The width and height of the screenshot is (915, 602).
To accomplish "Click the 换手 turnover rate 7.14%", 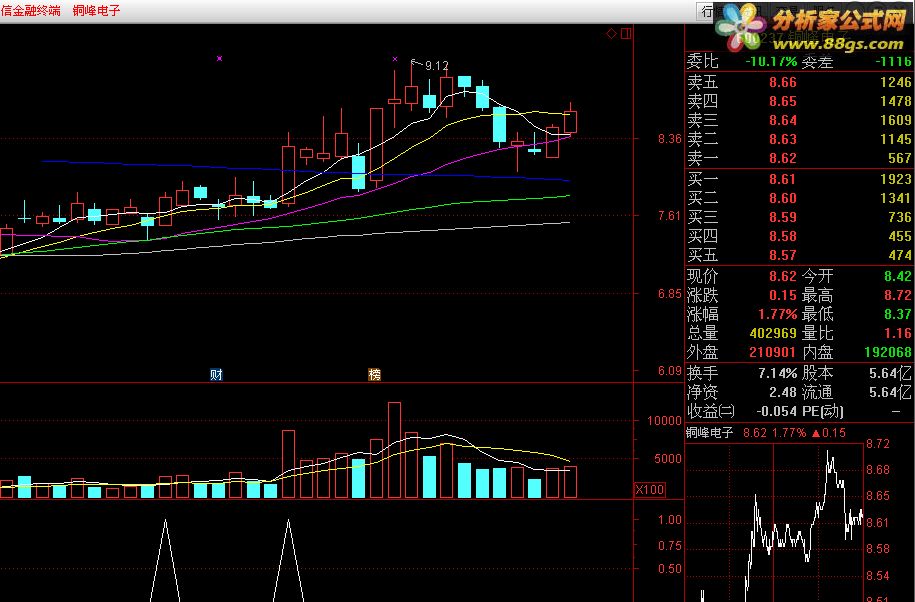I will tap(777, 373).
